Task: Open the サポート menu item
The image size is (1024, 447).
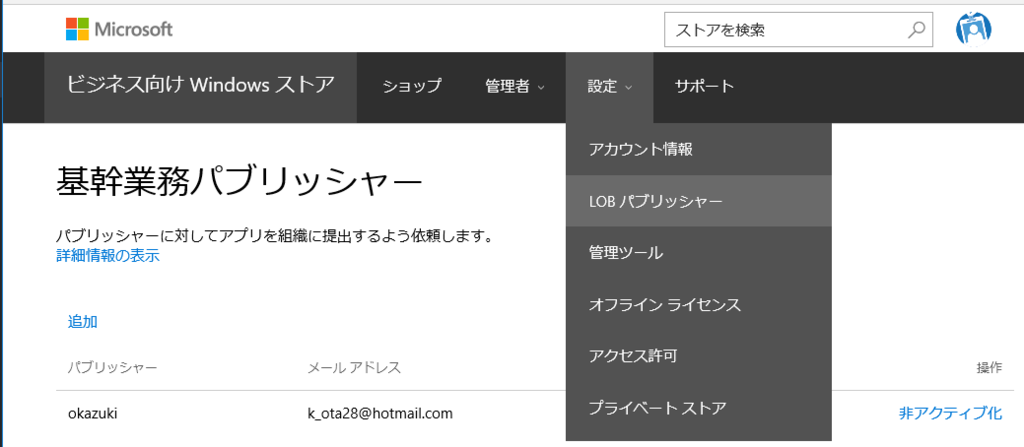Action: pos(704,86)
